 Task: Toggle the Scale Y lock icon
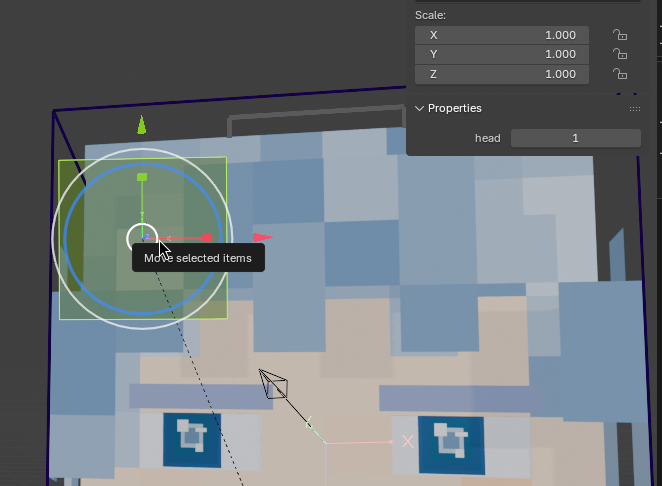click(620, 54)
